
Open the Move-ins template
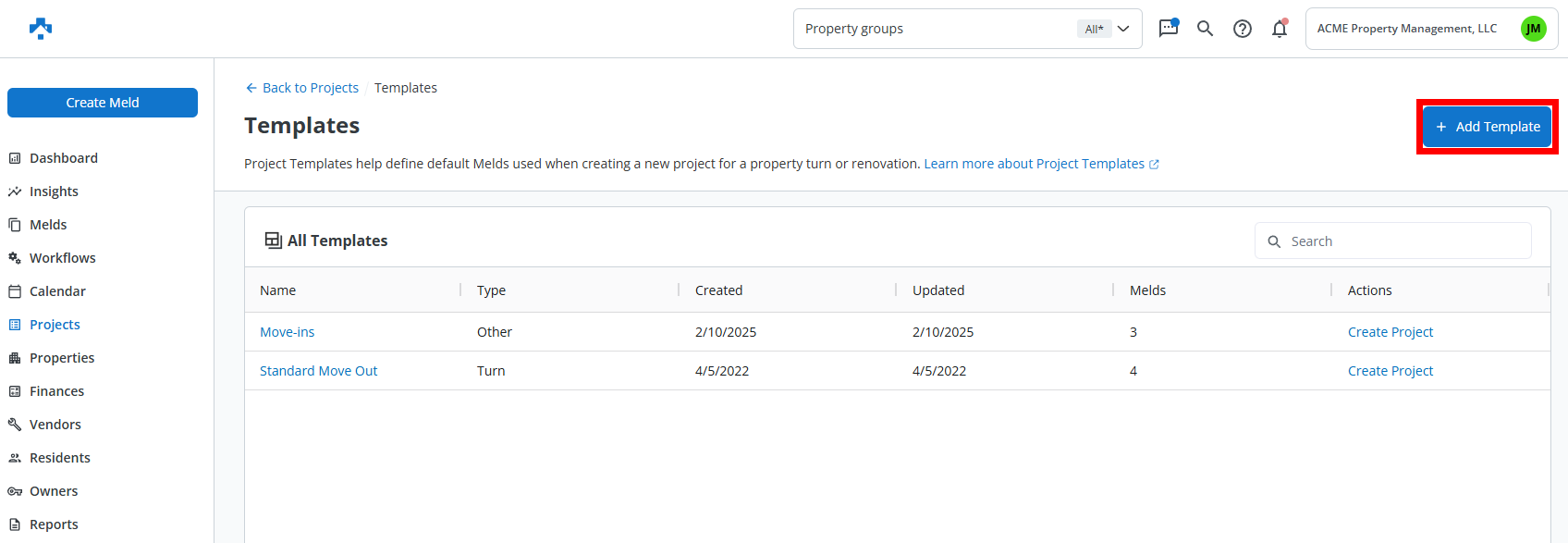[287, 332]
